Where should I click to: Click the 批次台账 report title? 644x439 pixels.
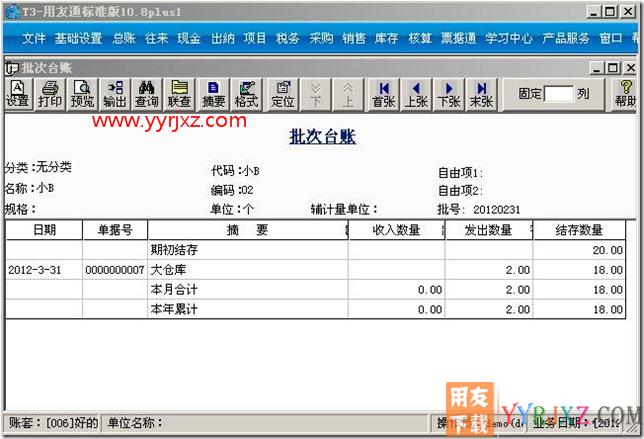322,136
